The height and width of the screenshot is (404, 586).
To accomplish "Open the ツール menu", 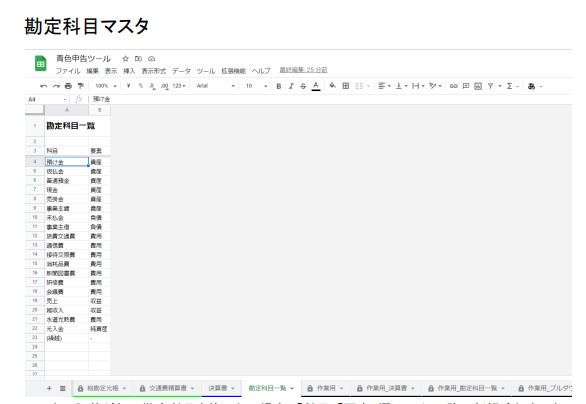I will coord(206,71).
